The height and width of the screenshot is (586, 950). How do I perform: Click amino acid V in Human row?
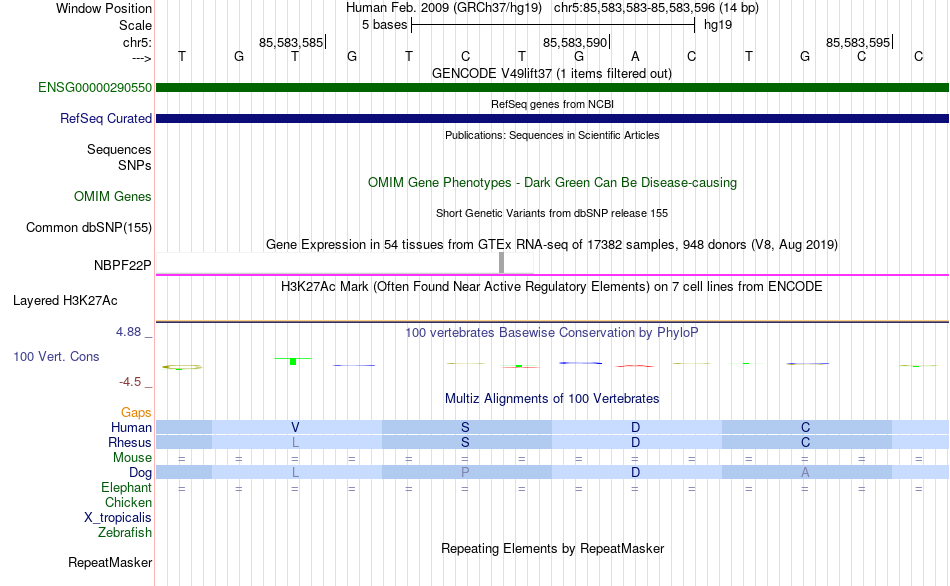pos(295,427)
